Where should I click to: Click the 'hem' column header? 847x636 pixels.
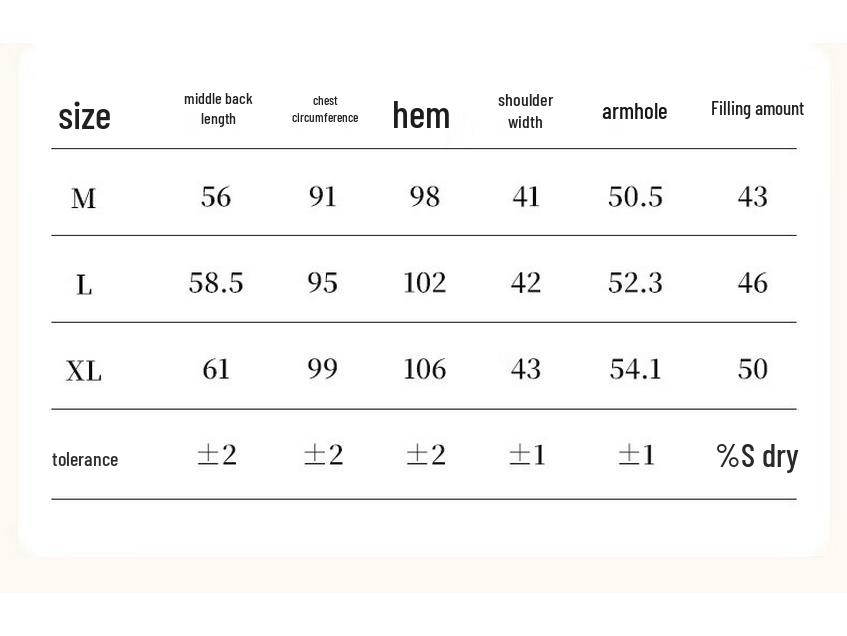pyautogui.click(x=421, y=116)
